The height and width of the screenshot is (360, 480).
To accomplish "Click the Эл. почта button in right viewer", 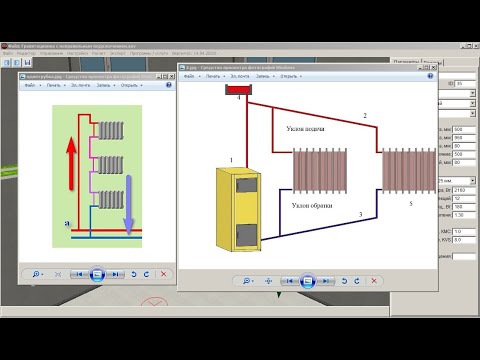I will 240,76.
